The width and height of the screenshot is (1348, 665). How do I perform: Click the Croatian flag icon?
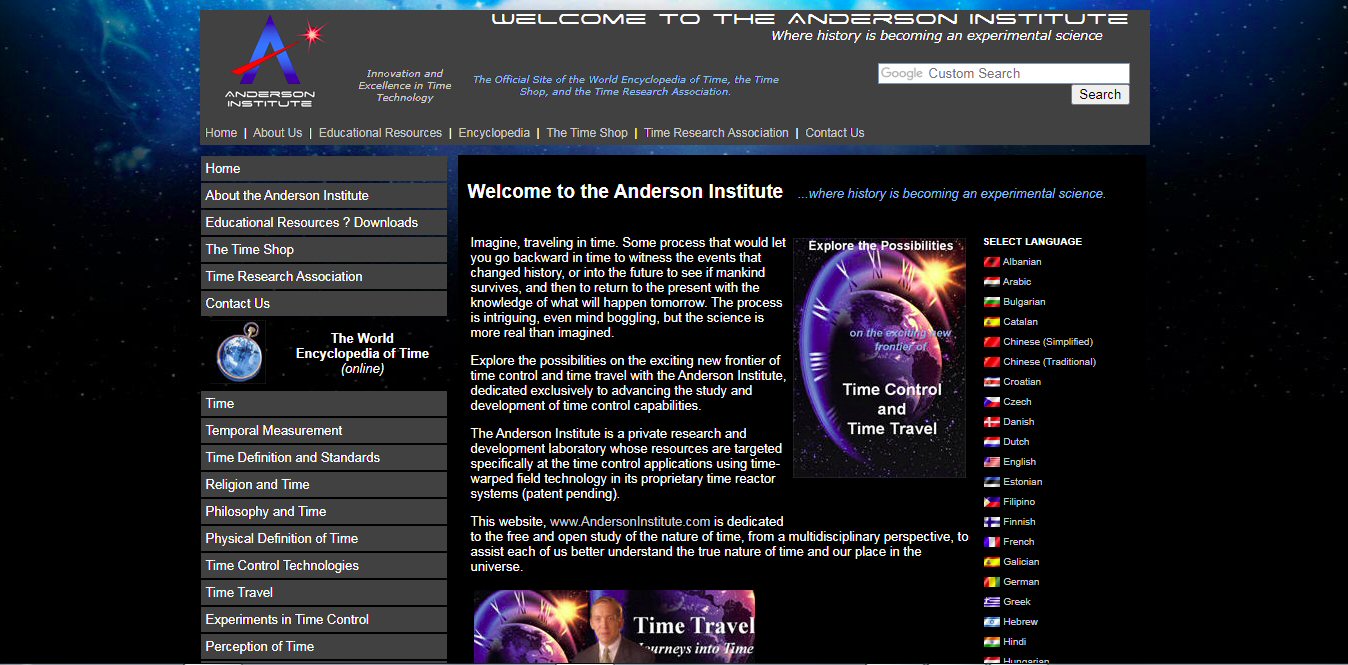click(992, 382)
